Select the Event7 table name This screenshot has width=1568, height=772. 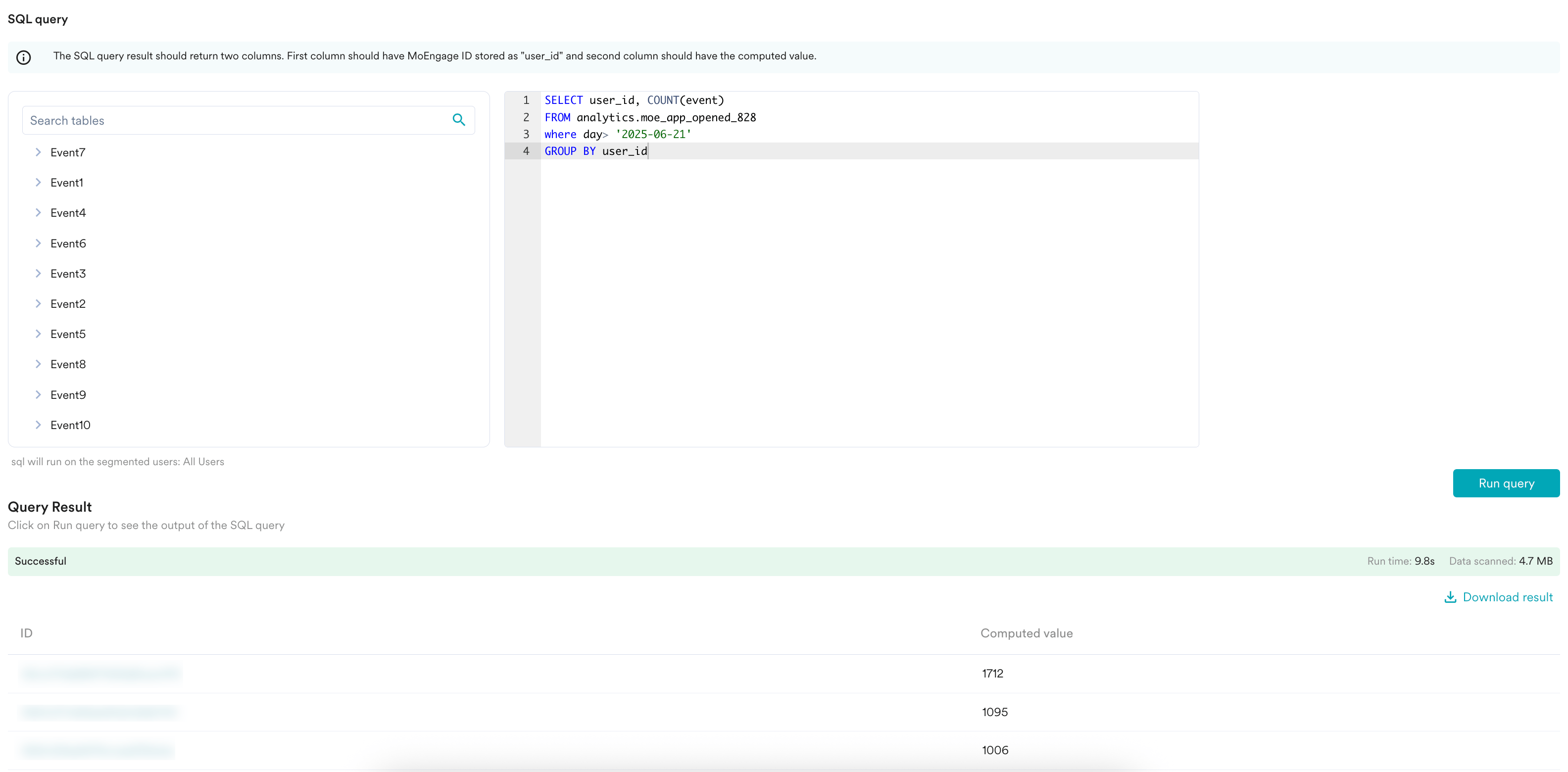[x=68, y=152]
